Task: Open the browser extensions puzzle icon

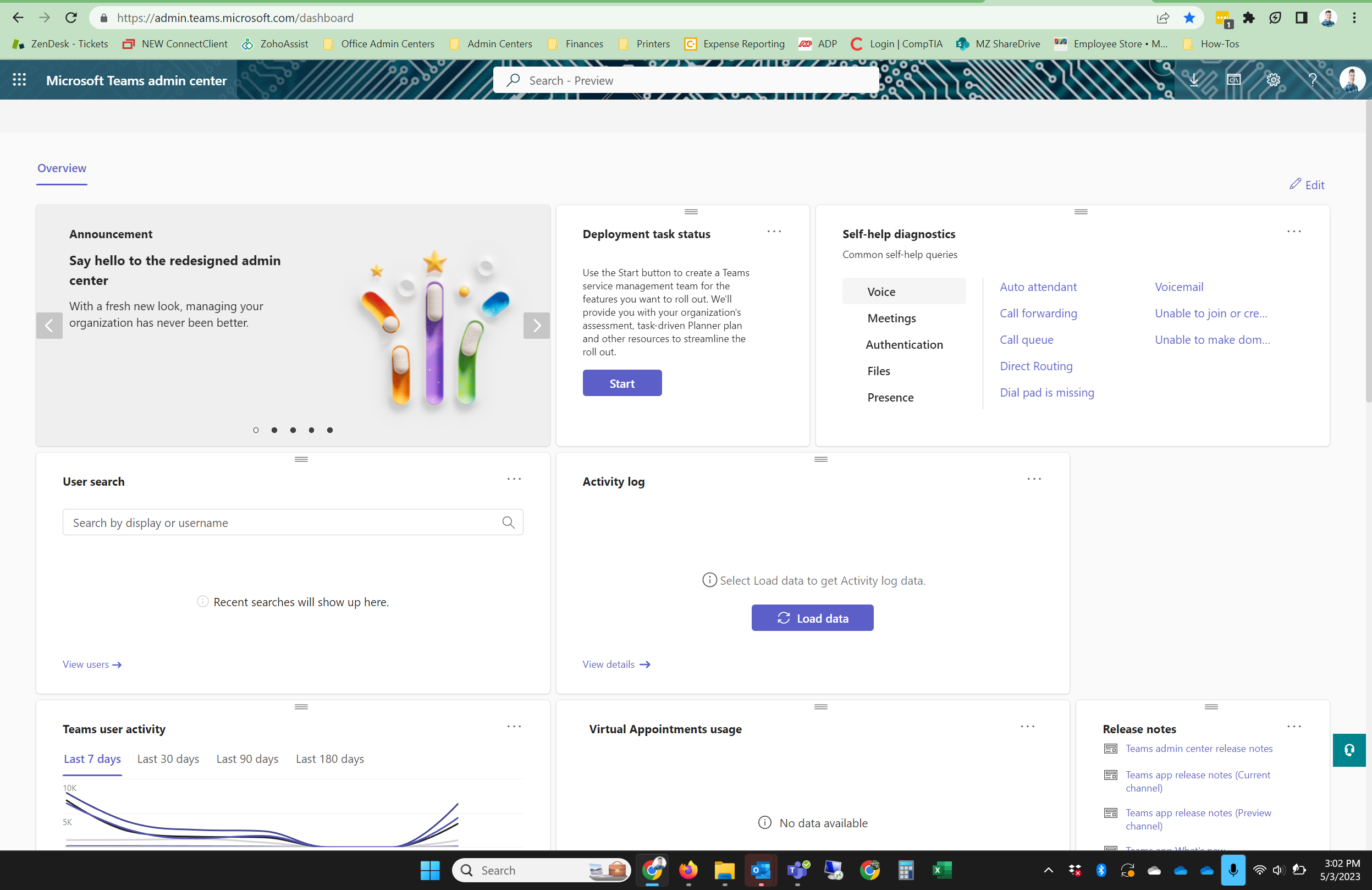Action: point(1249,18)
